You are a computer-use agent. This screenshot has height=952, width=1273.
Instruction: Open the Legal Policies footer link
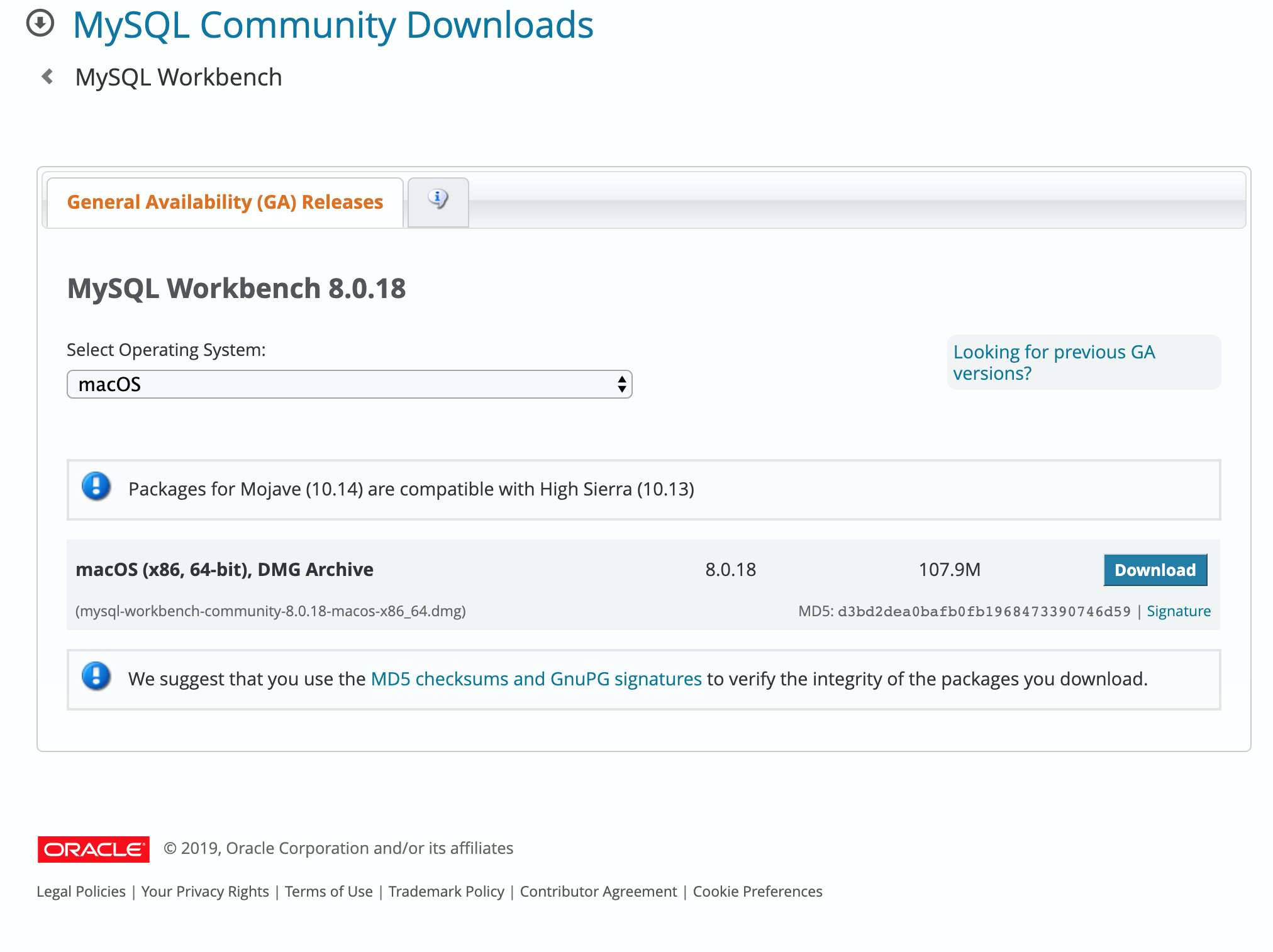coord(81,892)
